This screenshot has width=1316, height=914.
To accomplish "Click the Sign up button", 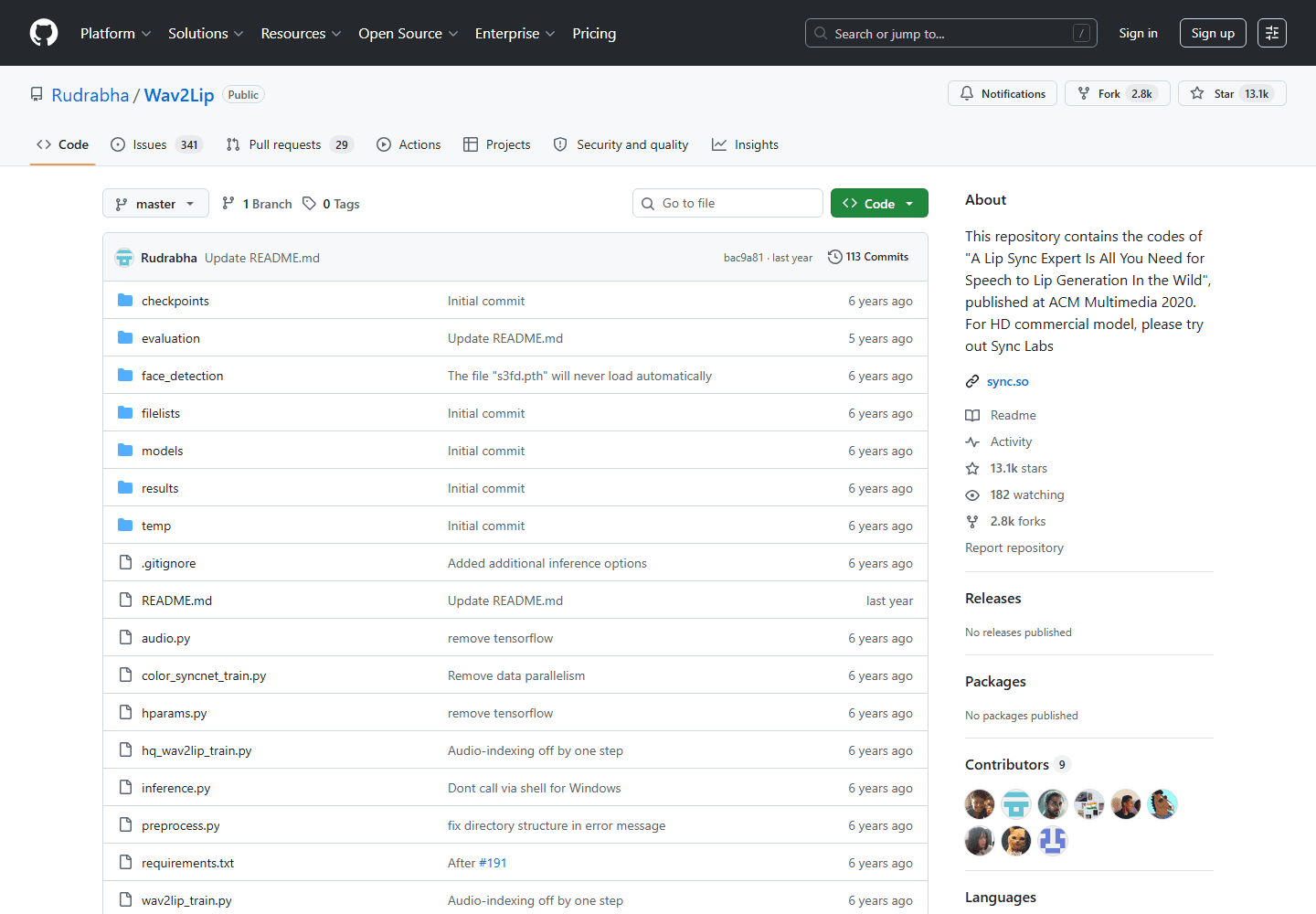I will point(1213,33).
